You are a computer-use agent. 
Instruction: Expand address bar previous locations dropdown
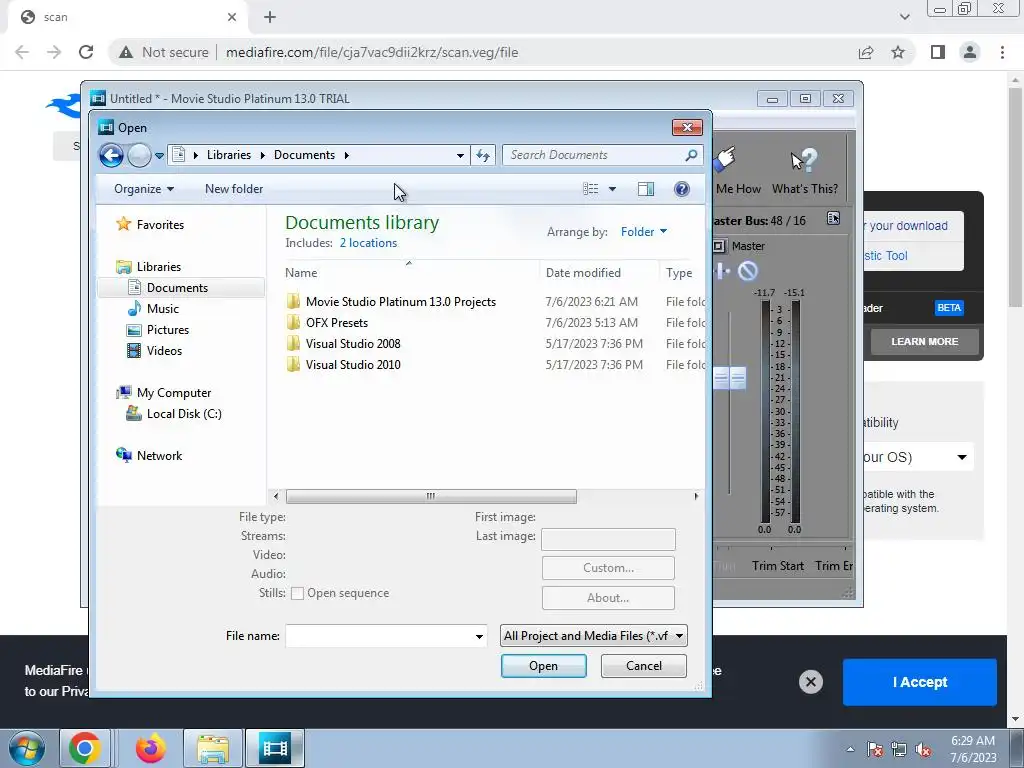tap(460, 155)
